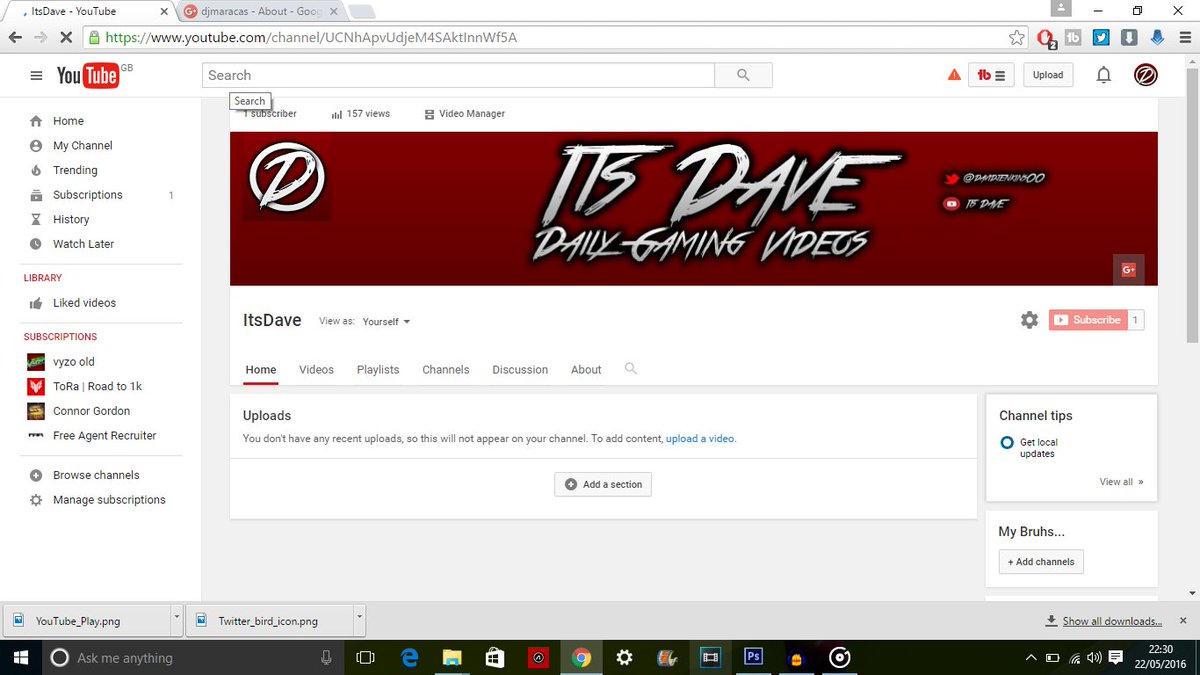Open Microsoft Edge from the taskbar
The width and height of the screenshot is (1200, 675).
(409, 658)
